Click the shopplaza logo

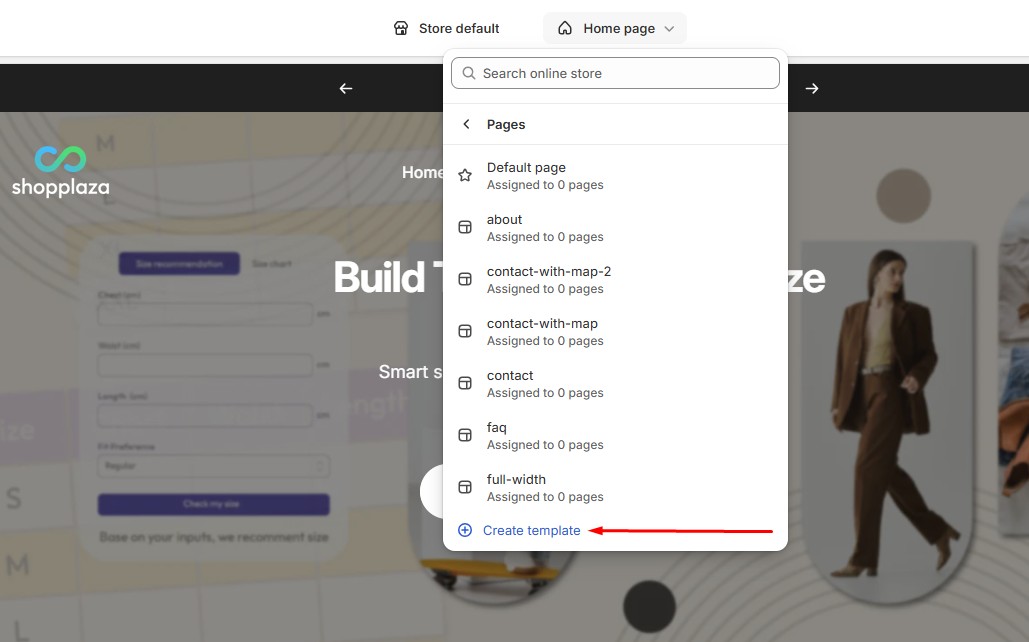pyautogui.click(x=61, y=172)
